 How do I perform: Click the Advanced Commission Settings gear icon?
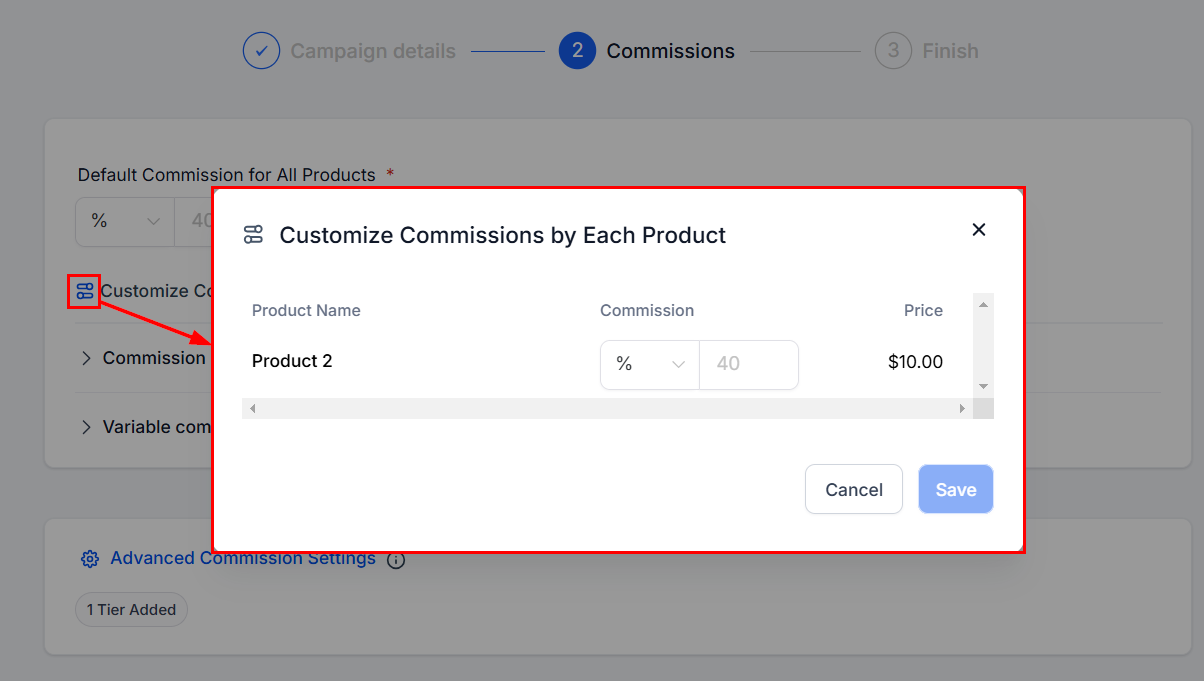[90, 559]
